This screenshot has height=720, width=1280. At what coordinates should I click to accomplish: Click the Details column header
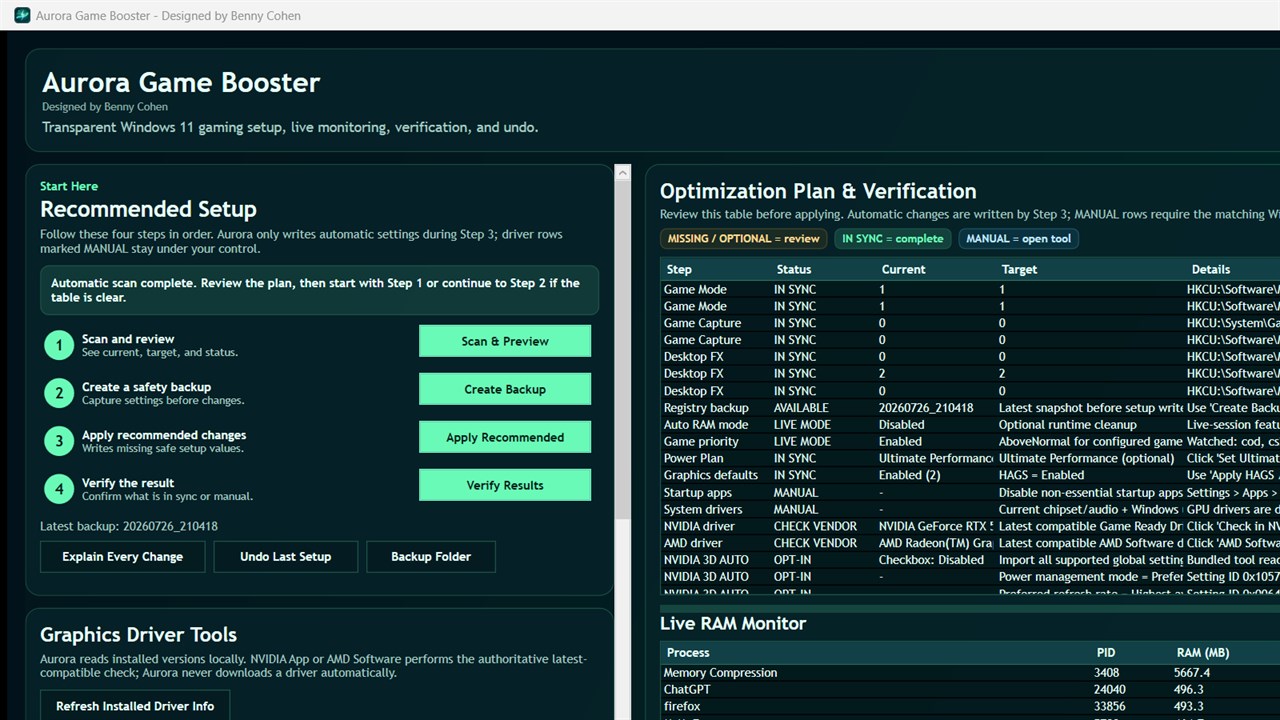coord(1233,269)
